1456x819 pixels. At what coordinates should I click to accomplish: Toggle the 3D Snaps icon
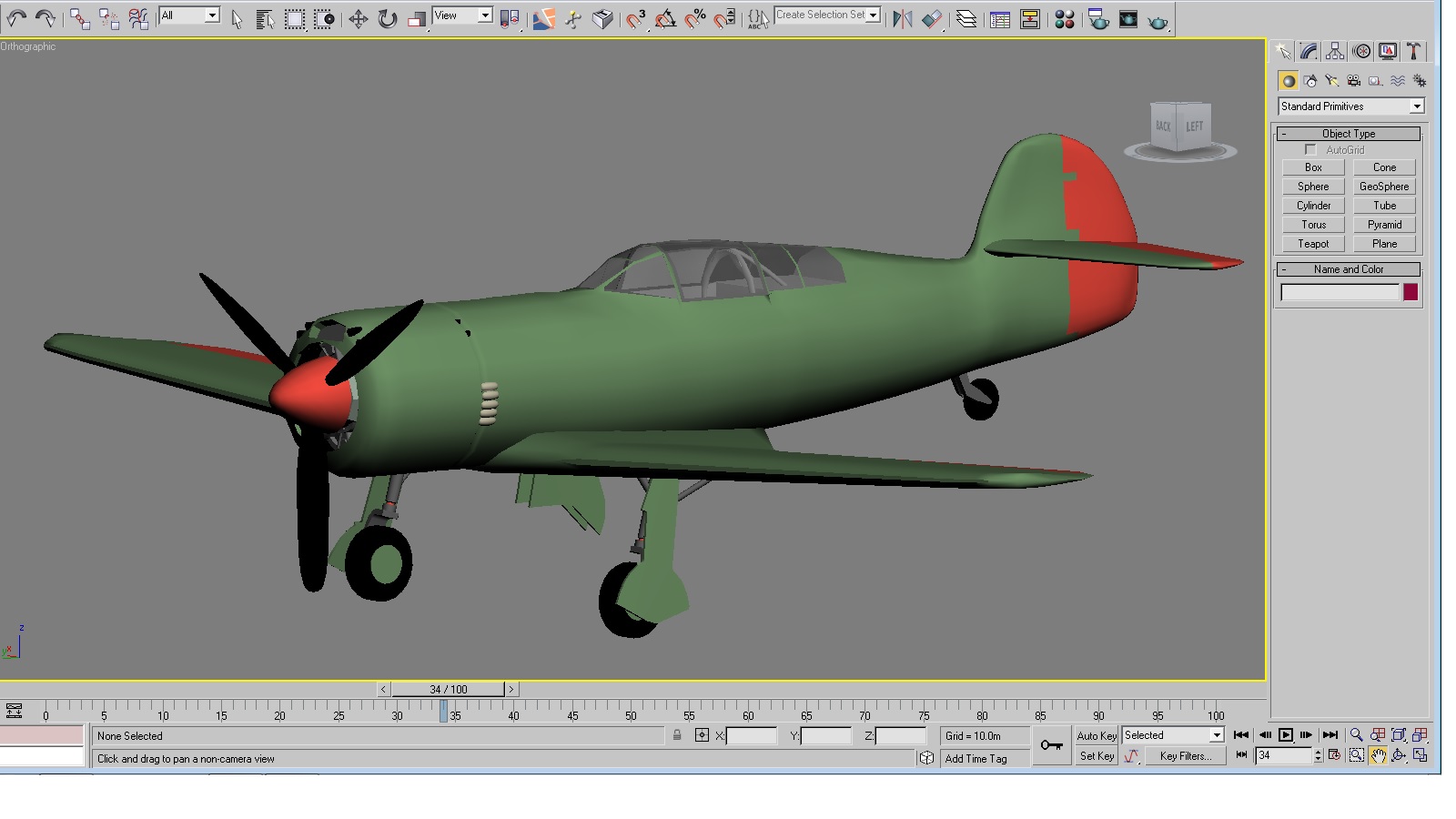click(636, 18)
